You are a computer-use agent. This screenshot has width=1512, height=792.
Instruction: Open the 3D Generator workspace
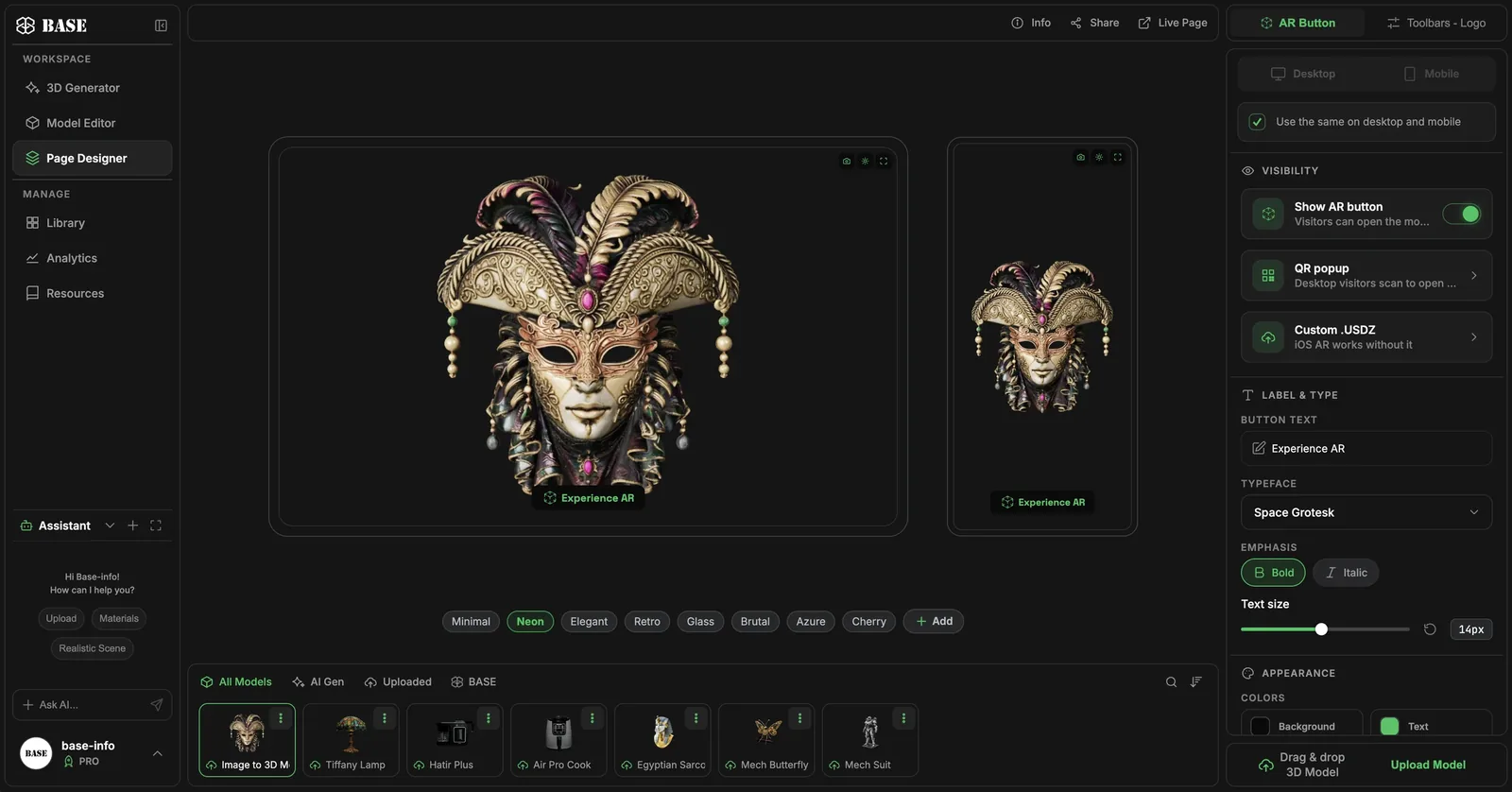point(93,88)
